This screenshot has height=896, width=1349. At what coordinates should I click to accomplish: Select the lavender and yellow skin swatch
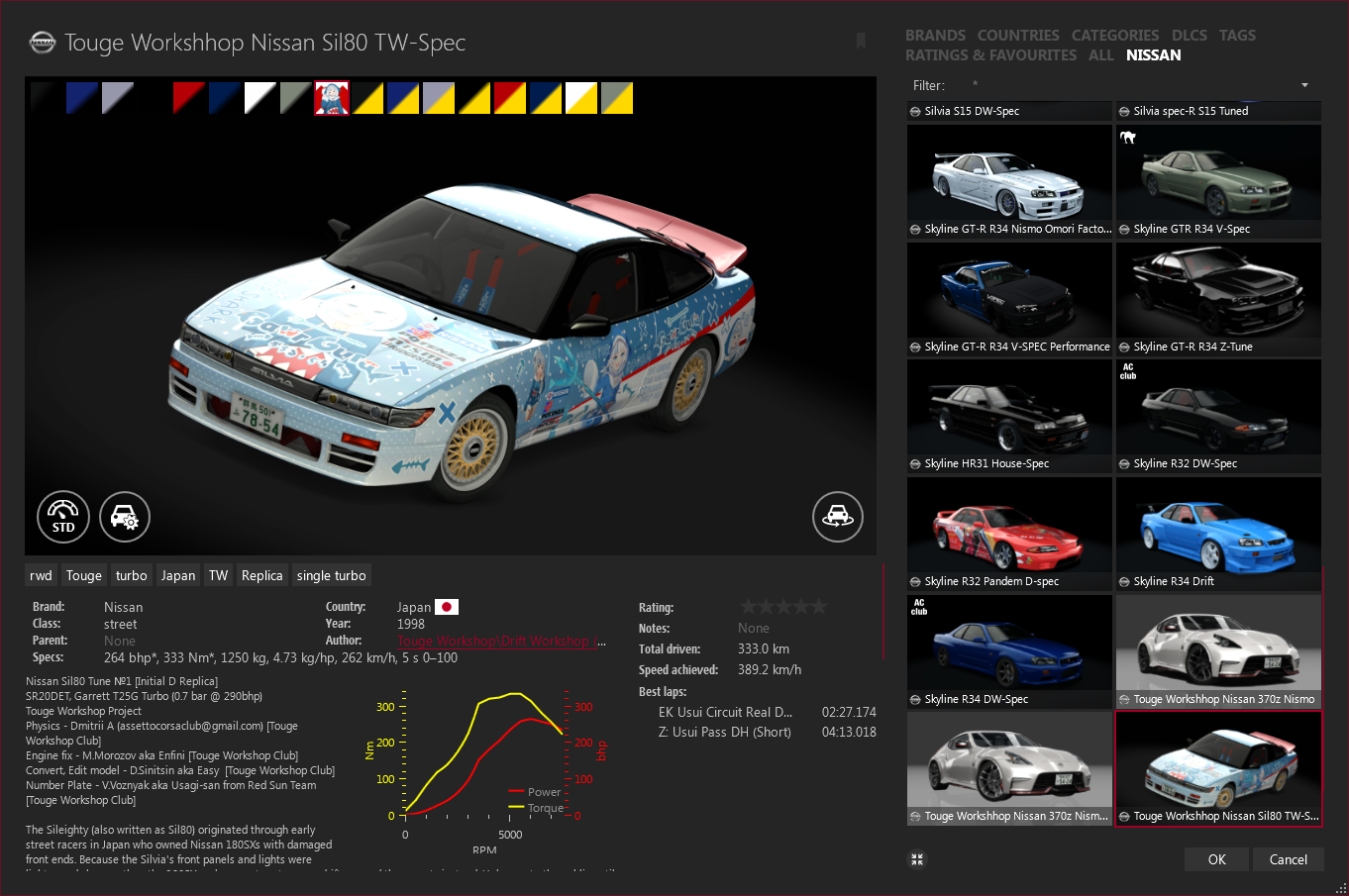439,98
